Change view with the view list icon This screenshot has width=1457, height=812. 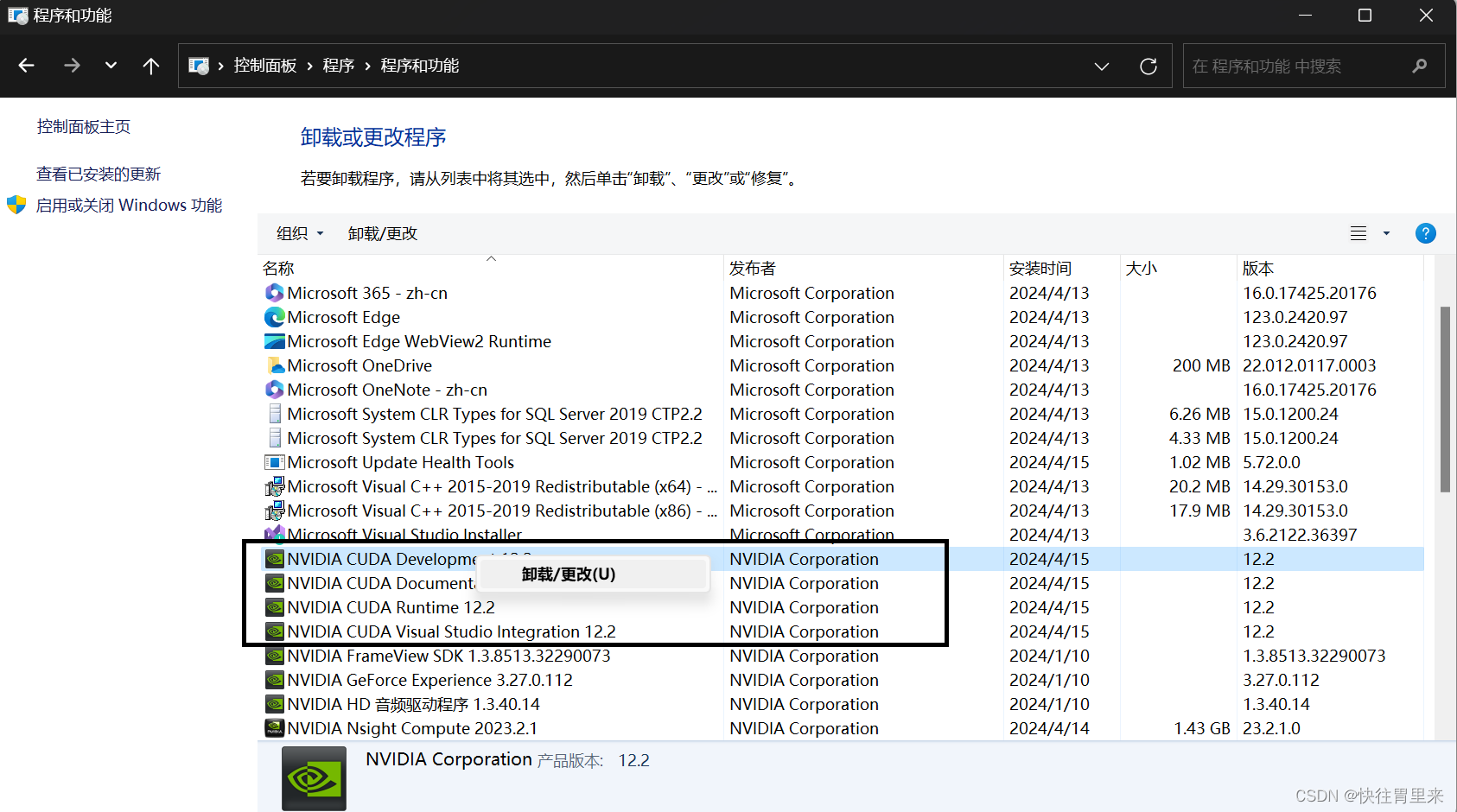tap(1358, 233)
